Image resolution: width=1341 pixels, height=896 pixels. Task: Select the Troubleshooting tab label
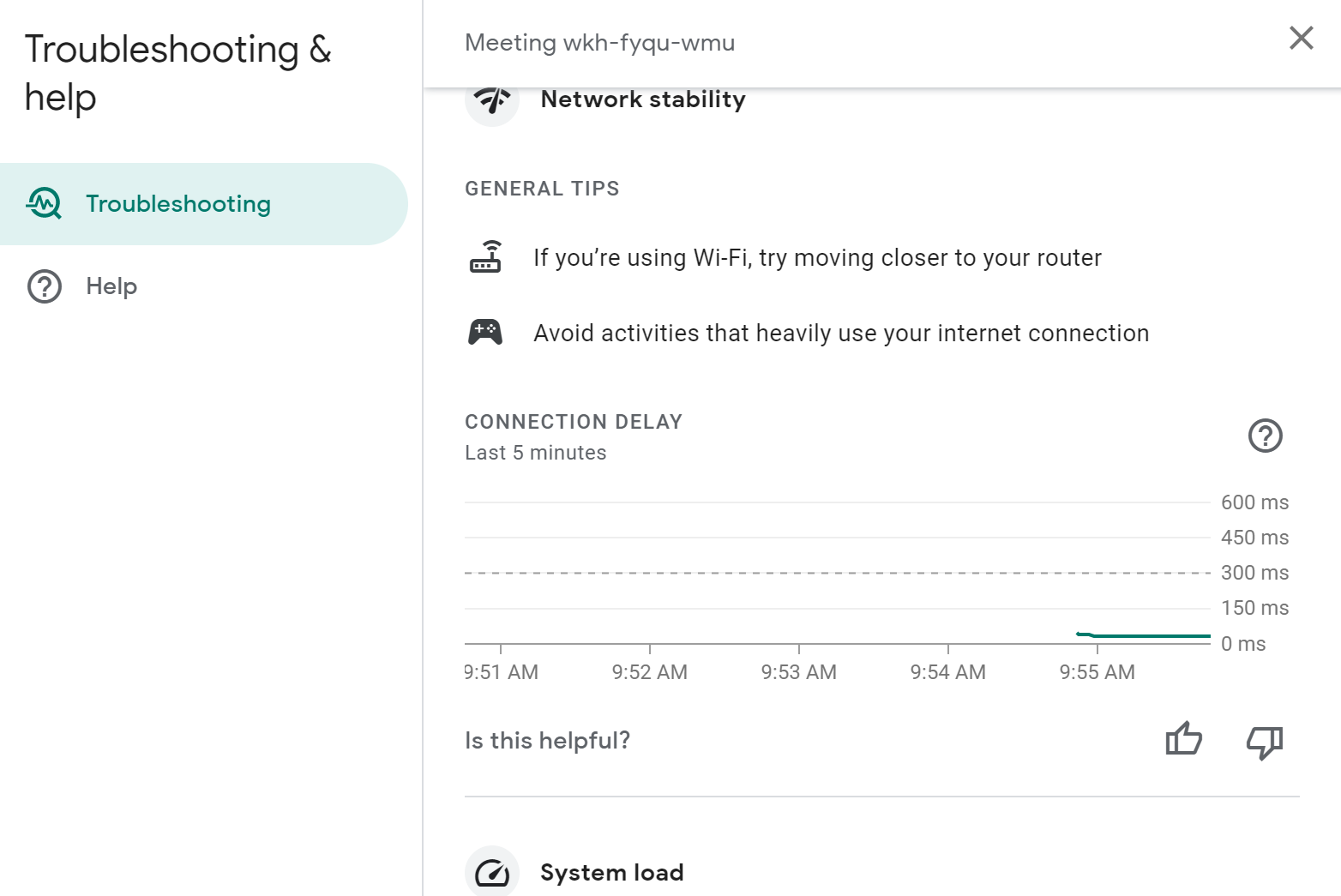[178, 204]
